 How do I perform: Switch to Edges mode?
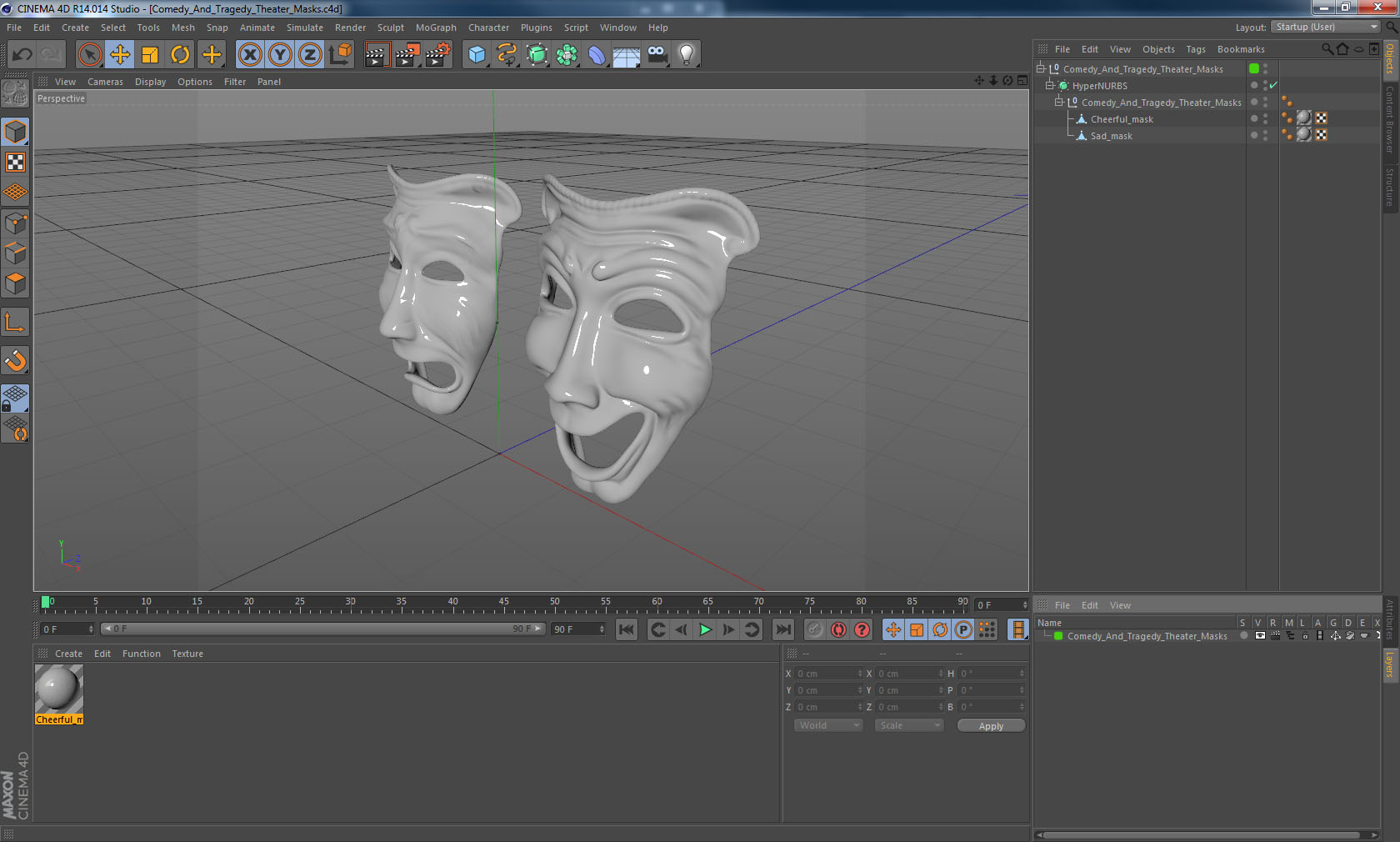click(15, 253)
